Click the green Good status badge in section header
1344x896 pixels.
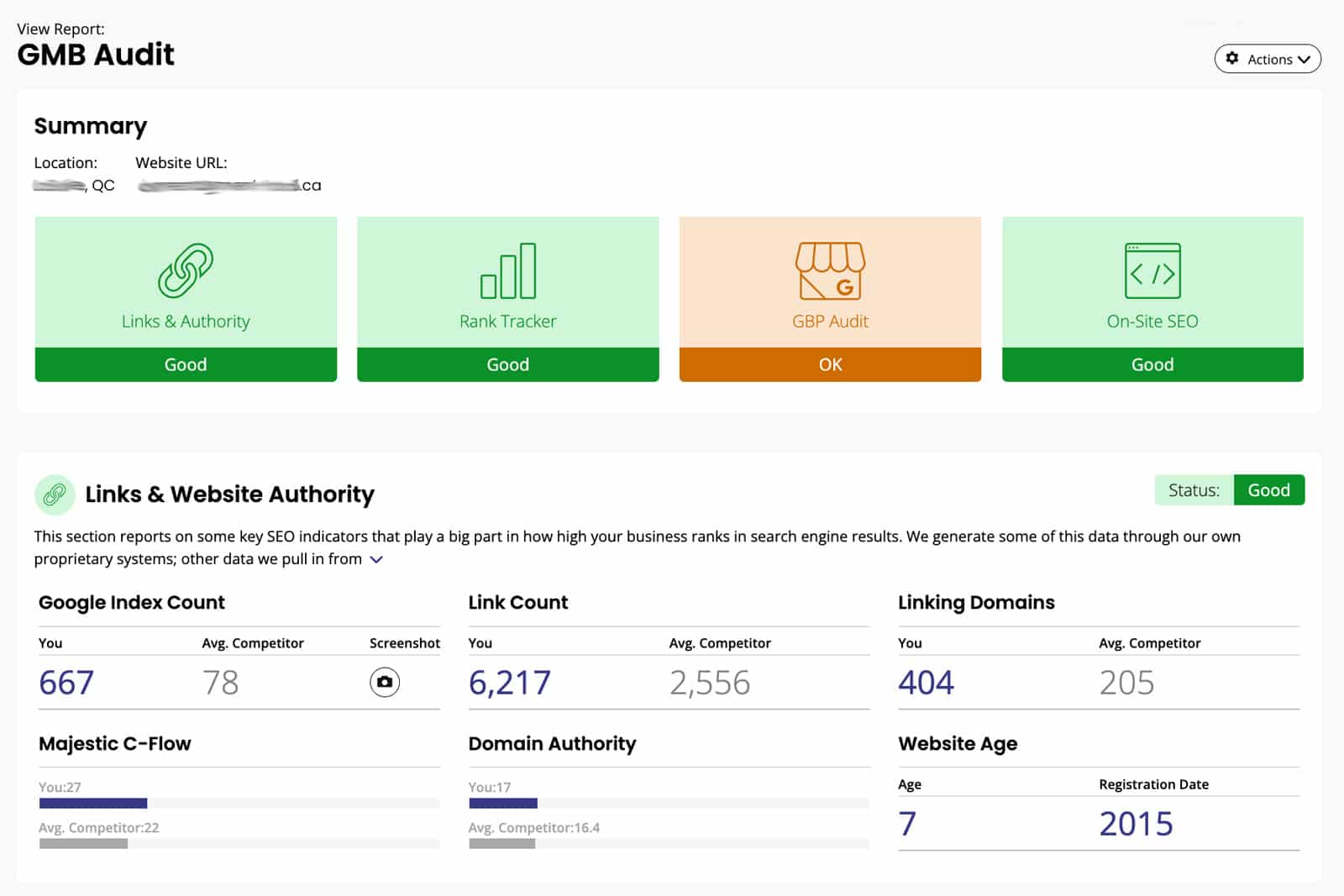click(1268, 490)
